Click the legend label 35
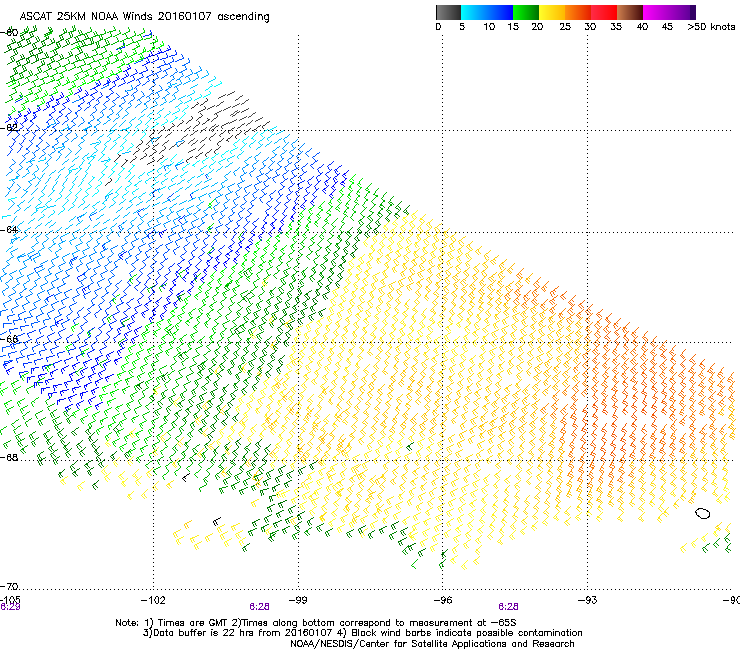The width and height of the screenshot is (740, 650). (616, 27)
